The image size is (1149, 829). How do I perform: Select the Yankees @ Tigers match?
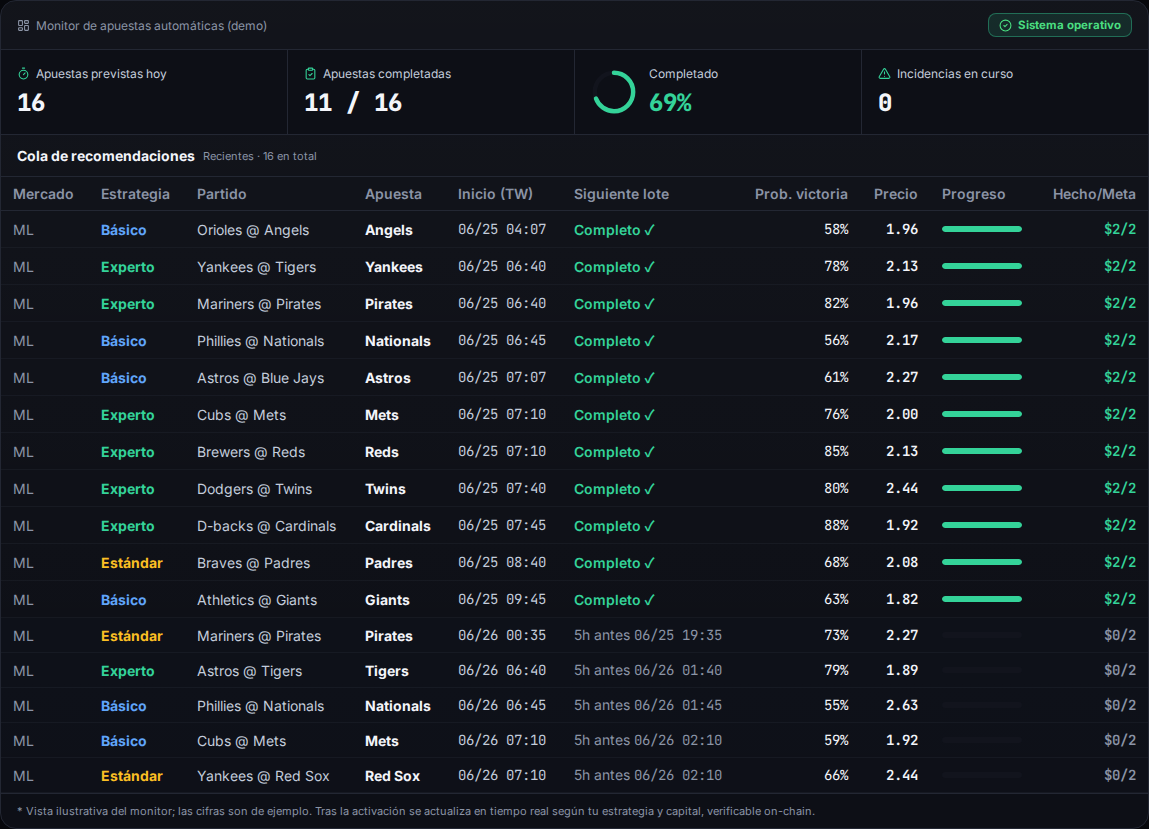(256, 268)
